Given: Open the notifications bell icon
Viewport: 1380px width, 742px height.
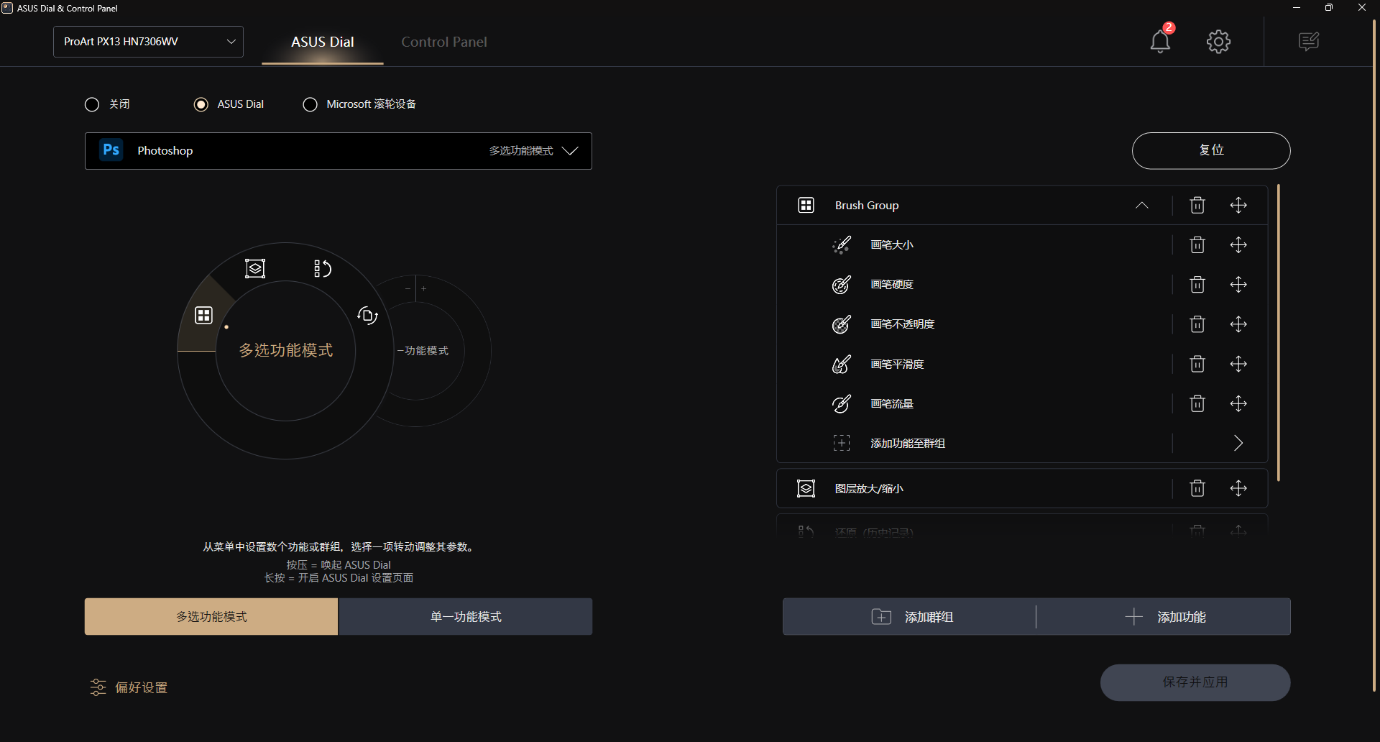Looking at the screenshot, I should click(1160, 42).
